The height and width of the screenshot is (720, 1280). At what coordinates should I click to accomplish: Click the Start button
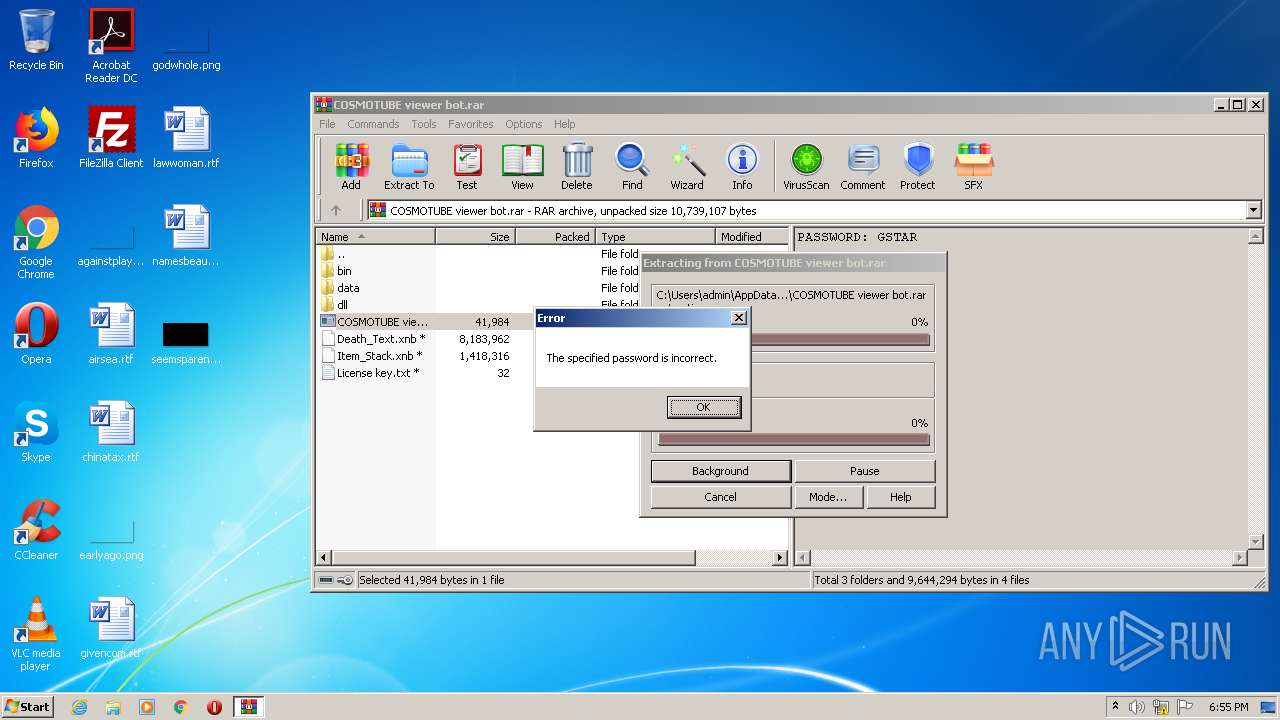tap(28, 707)
